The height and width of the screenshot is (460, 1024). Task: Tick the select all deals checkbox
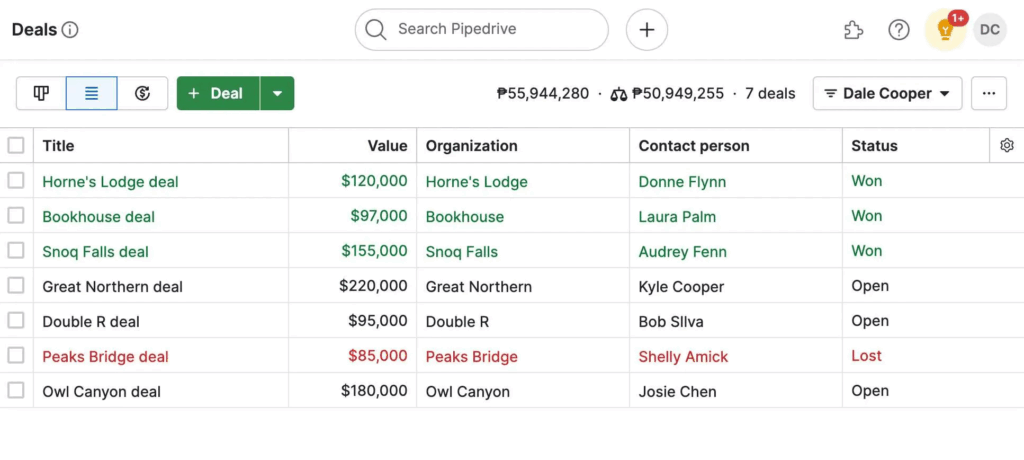(x=16, y=146)
